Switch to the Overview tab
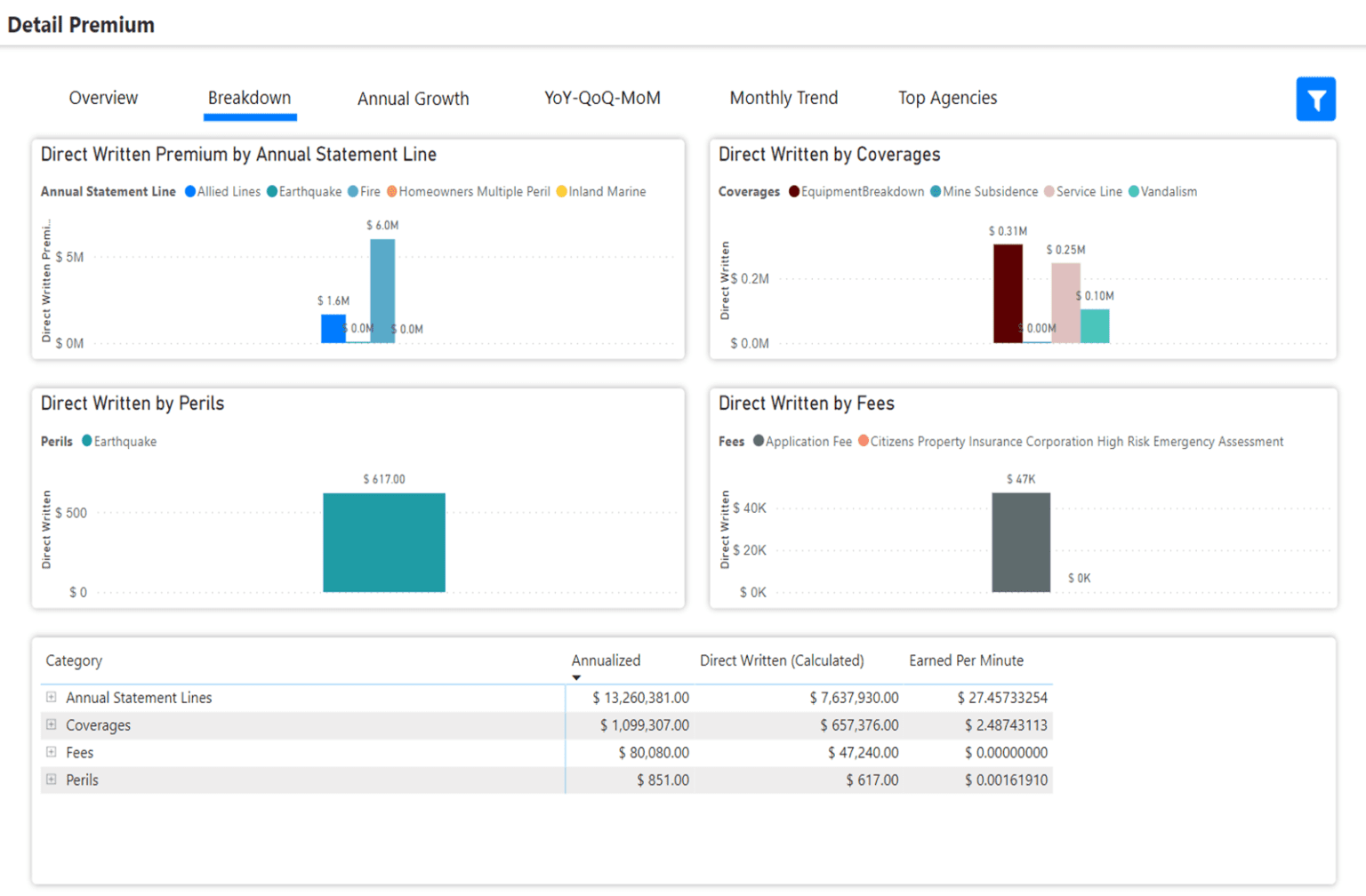This screenshot has height=896, width=1366. click(x=103, y=98)
